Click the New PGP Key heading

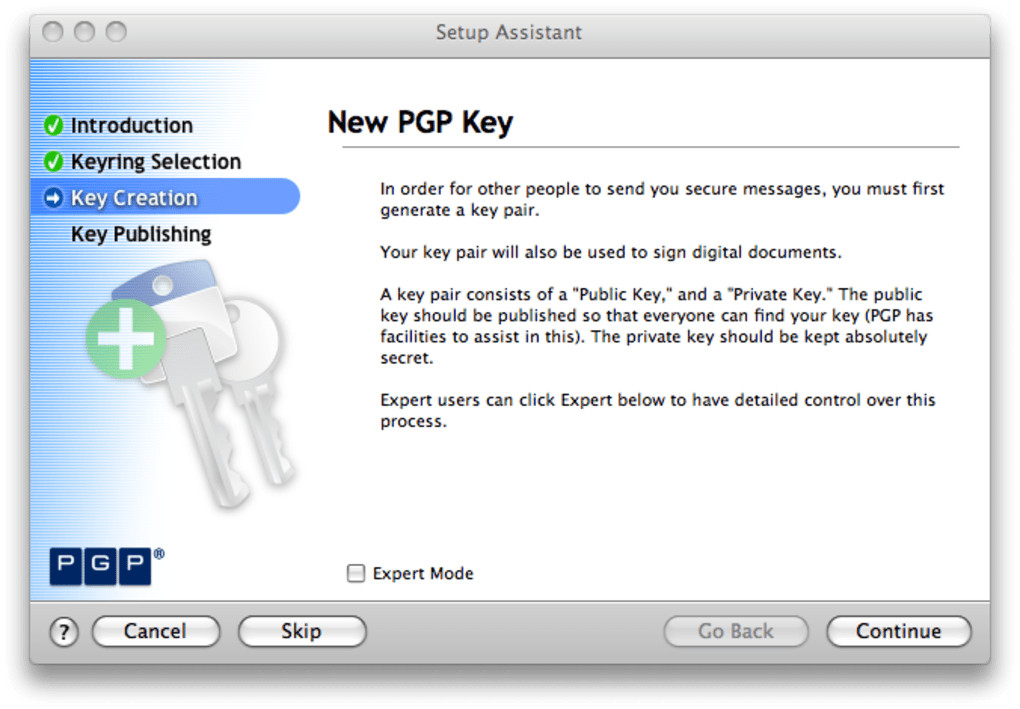(420, 122)
